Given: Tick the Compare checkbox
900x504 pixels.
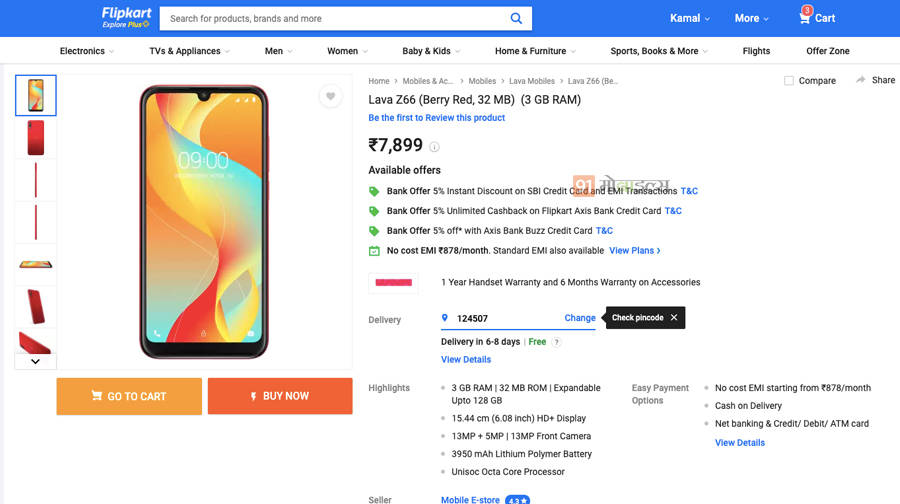Looking at the screenshot, I should 789,81.
